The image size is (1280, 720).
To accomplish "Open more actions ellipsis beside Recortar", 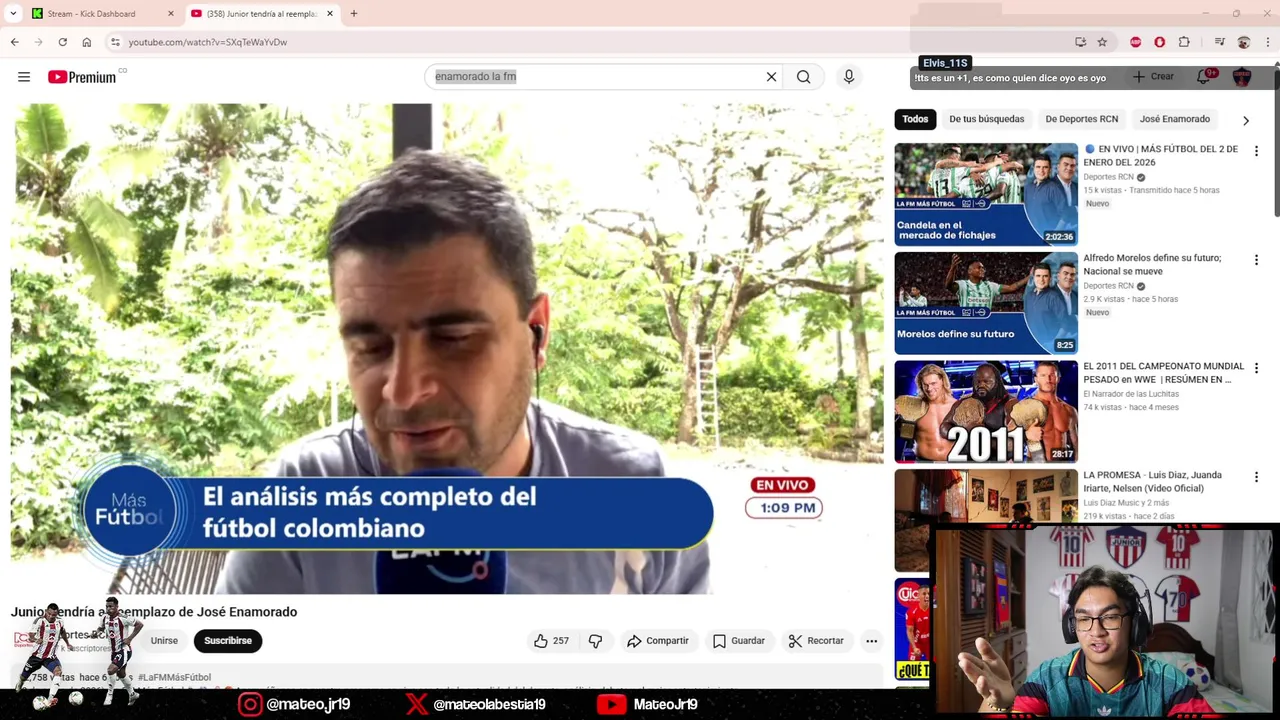I will [872, 641].
